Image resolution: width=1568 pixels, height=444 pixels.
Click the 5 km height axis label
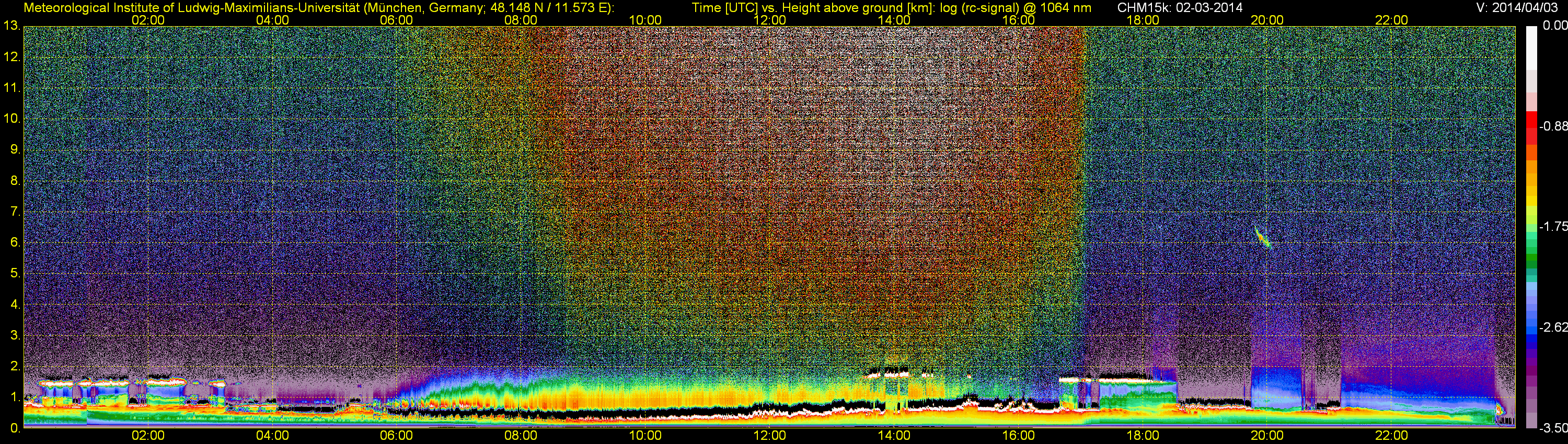click(15, 274)
